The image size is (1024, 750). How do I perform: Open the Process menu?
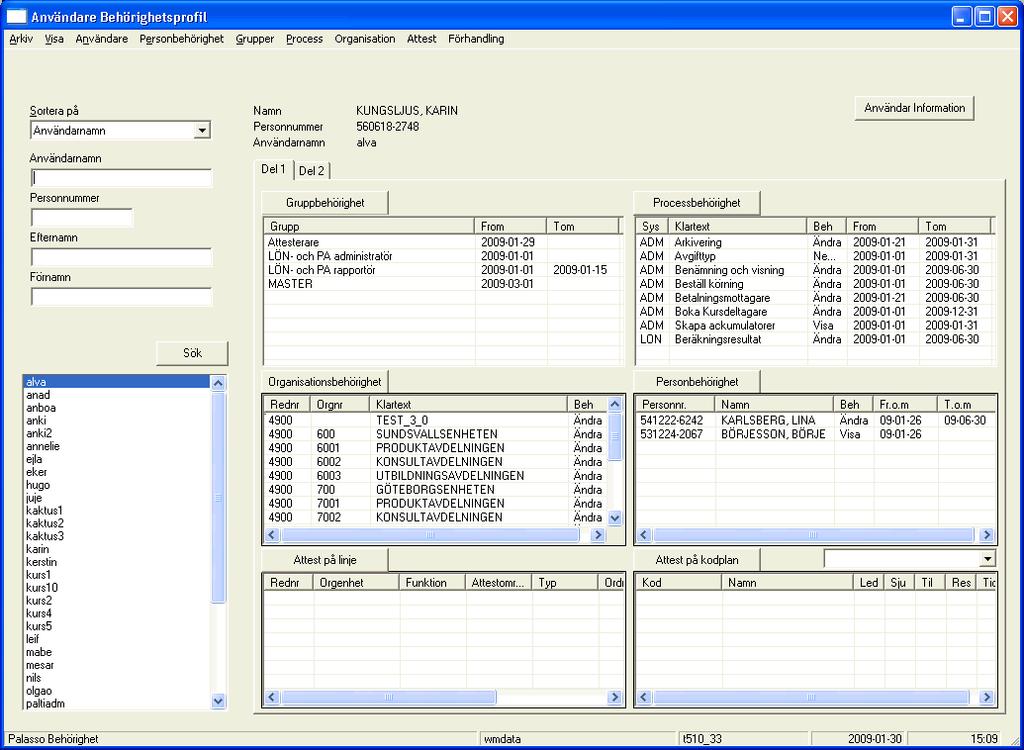pos(304,39)
